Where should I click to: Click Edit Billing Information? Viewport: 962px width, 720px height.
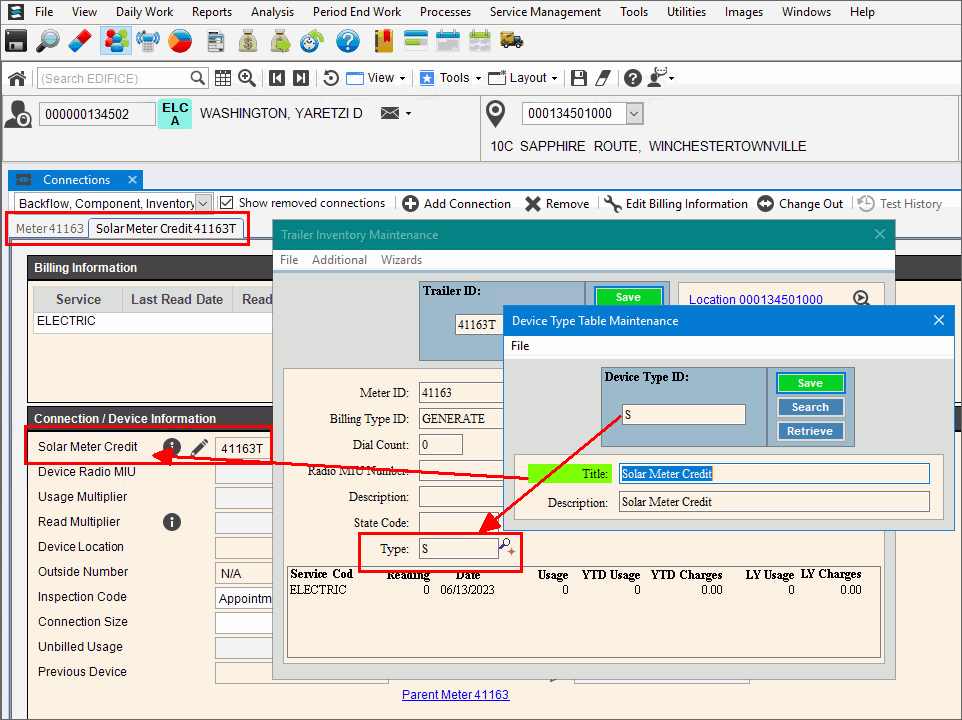pos(675,204)
